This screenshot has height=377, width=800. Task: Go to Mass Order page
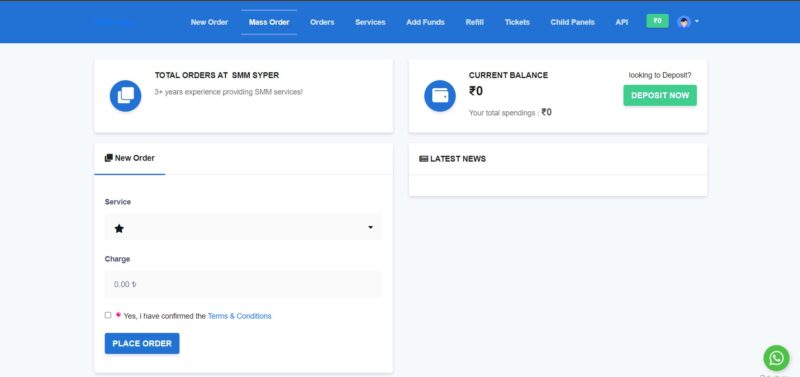tap(269, 22)
